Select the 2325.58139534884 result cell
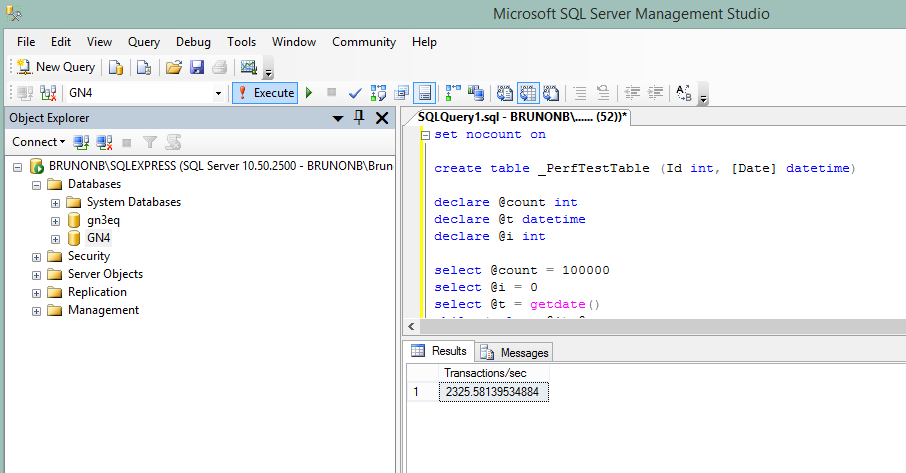The height and width of the screenshot is (473, 906). [493, 392]
